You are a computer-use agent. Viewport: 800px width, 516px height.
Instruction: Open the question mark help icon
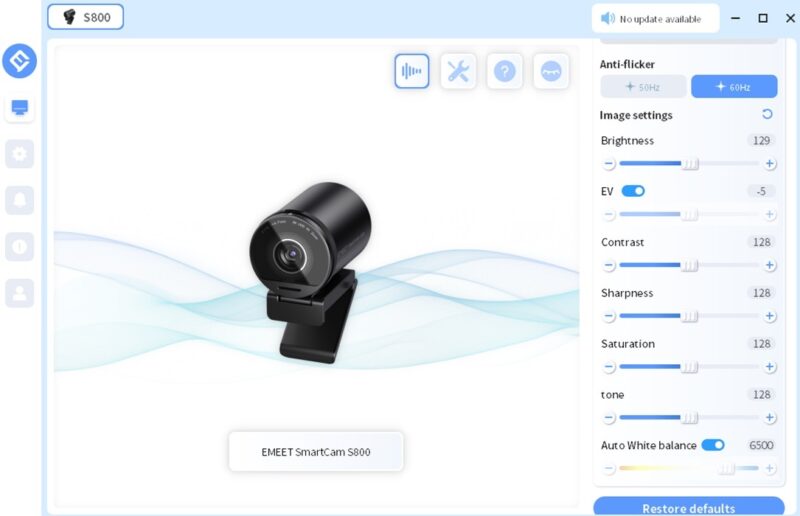coord(505,71)
